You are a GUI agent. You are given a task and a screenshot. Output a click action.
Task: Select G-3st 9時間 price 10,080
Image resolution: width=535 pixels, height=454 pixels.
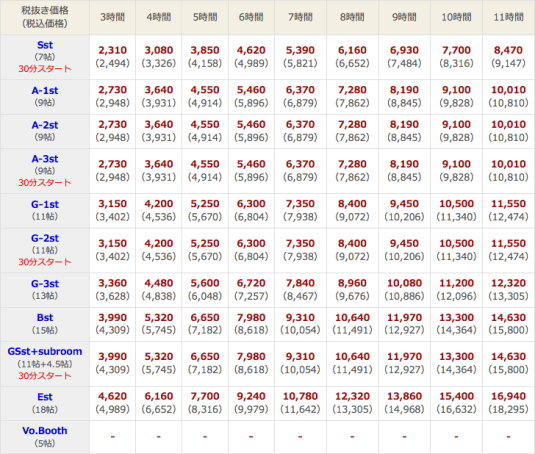pyautogui.click(x=404, y=283)
